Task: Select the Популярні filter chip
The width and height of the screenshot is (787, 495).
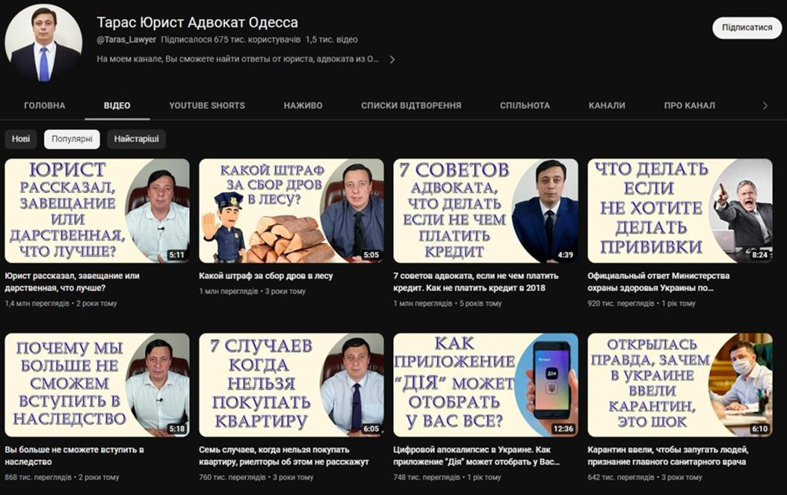Action: 72,139
